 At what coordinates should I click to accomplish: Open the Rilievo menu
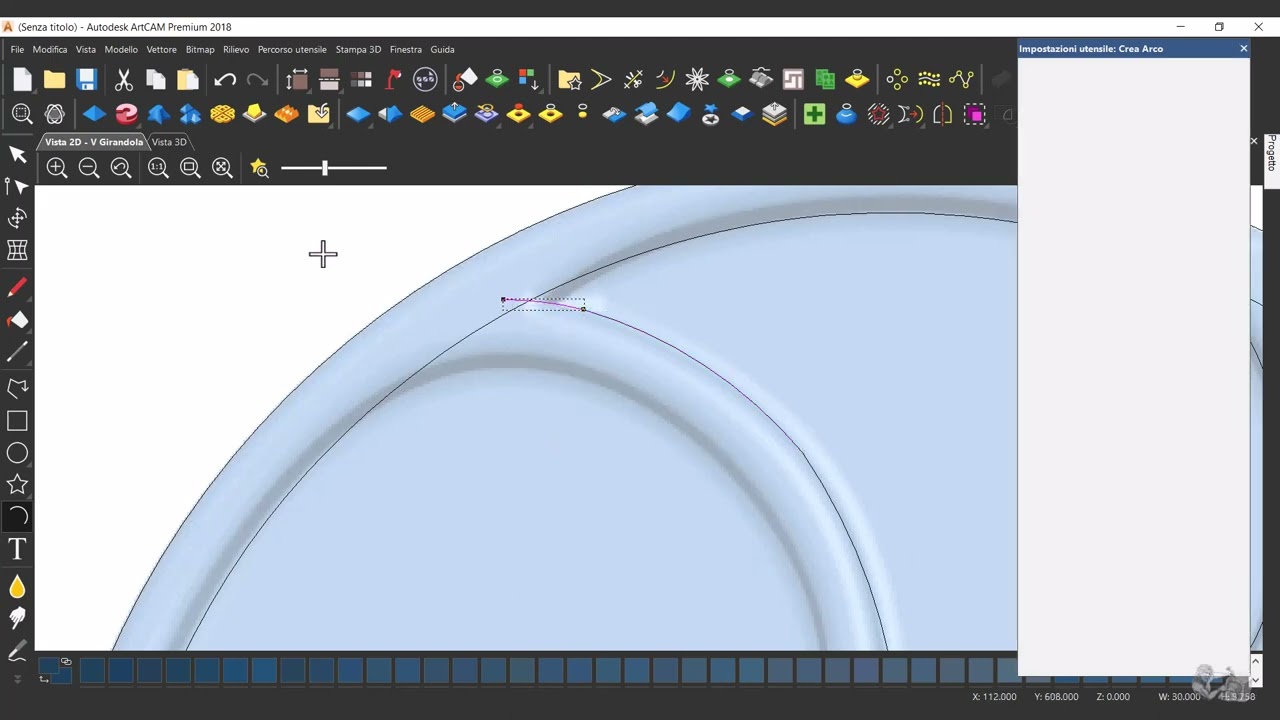(x=236, y=49)
